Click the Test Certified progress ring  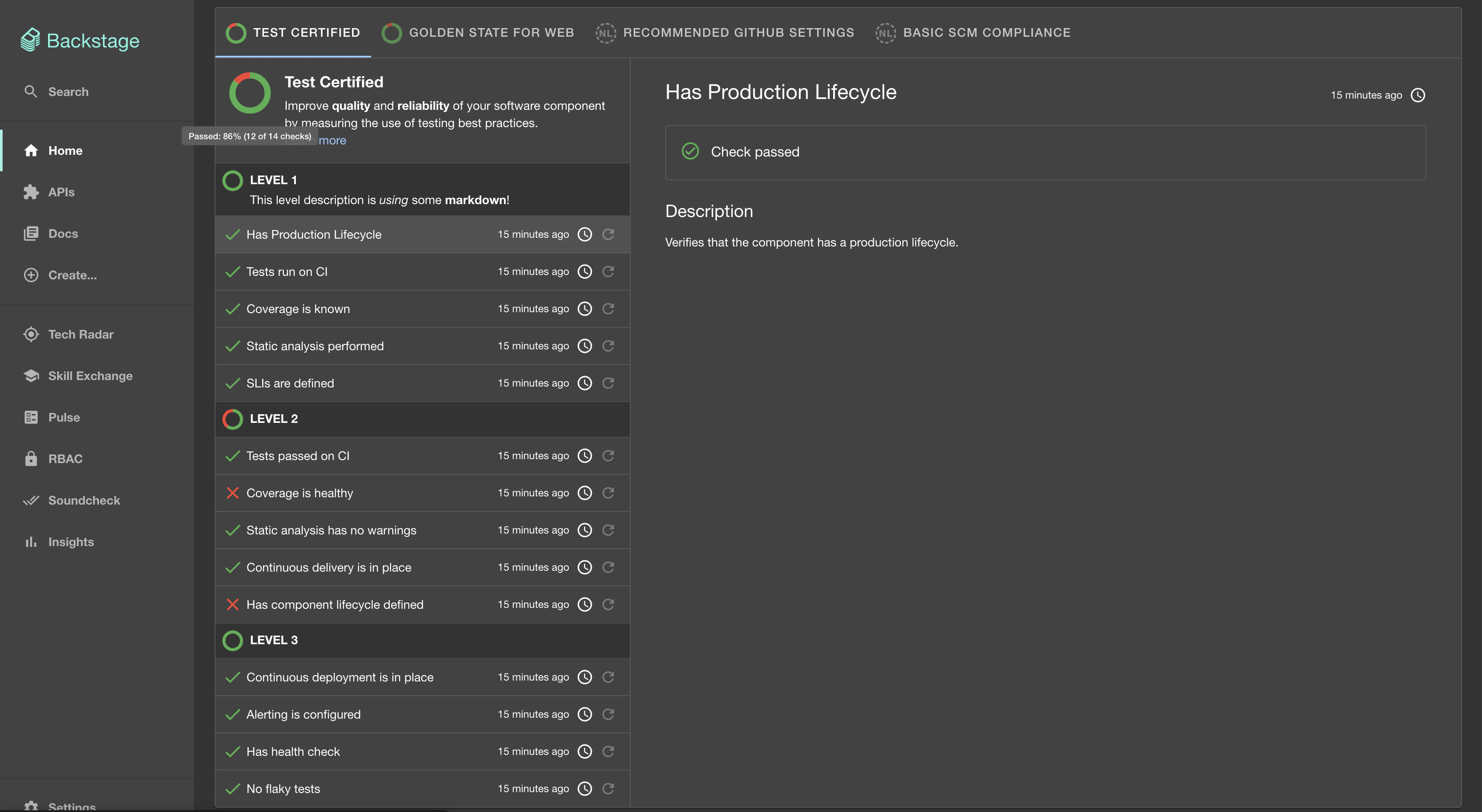pyautogui.click(x=250, y=93)
